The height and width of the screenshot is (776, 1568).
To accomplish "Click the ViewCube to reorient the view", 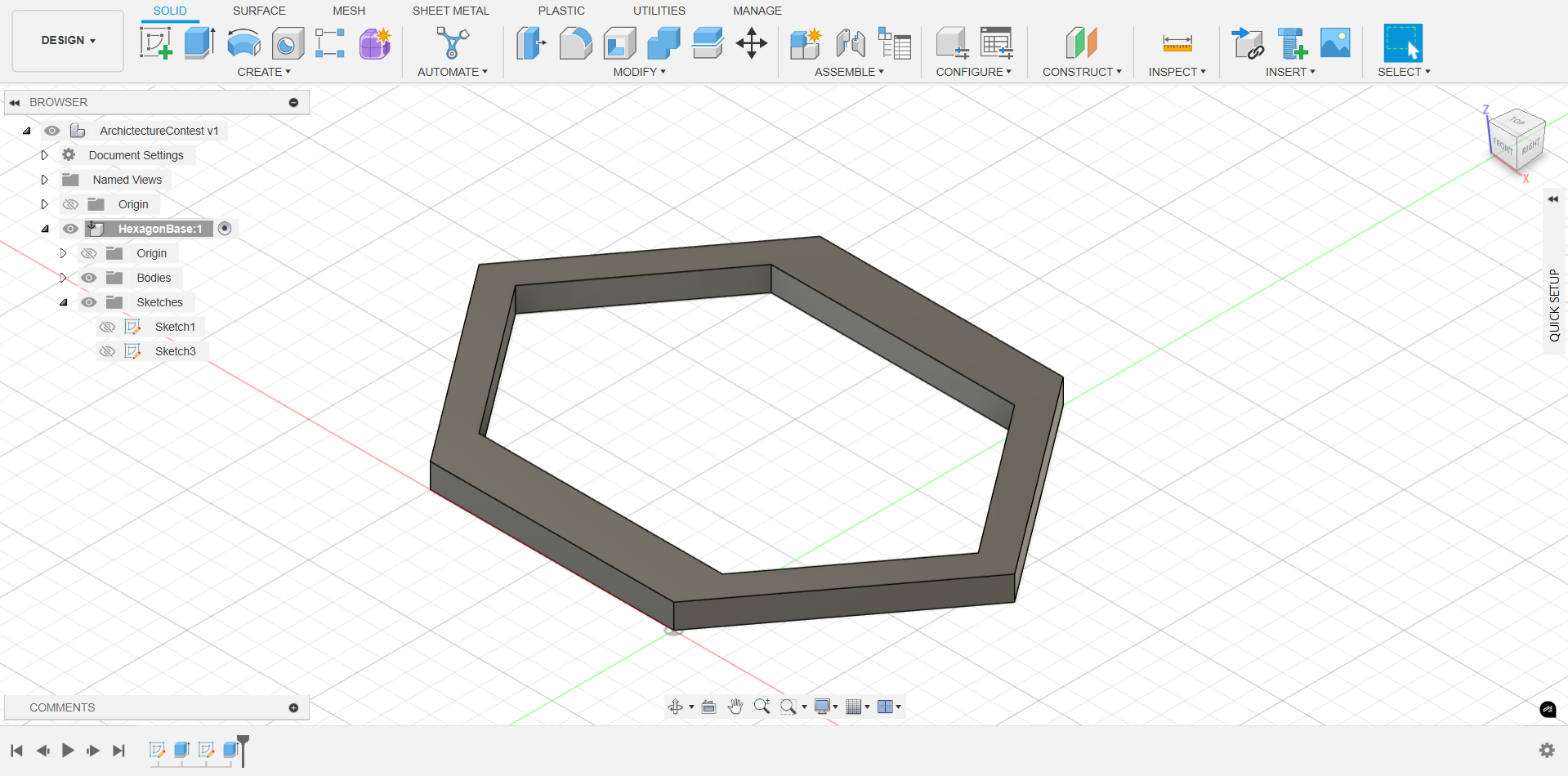I will pyautogui.click(x=1516, y=139).
